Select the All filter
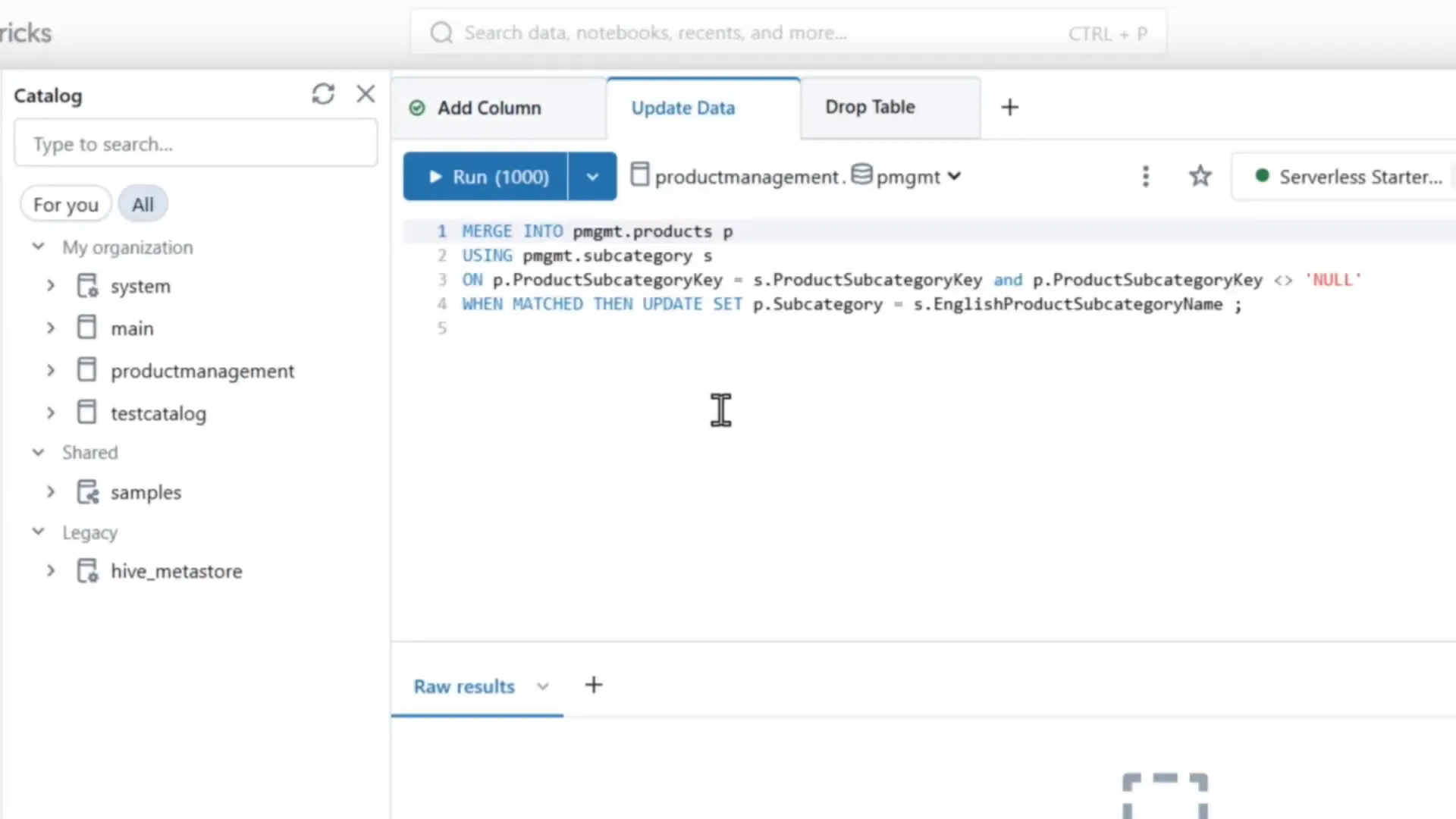This screenshot has height=819, width=1456. pyautogui.click(x=143, y=203)
